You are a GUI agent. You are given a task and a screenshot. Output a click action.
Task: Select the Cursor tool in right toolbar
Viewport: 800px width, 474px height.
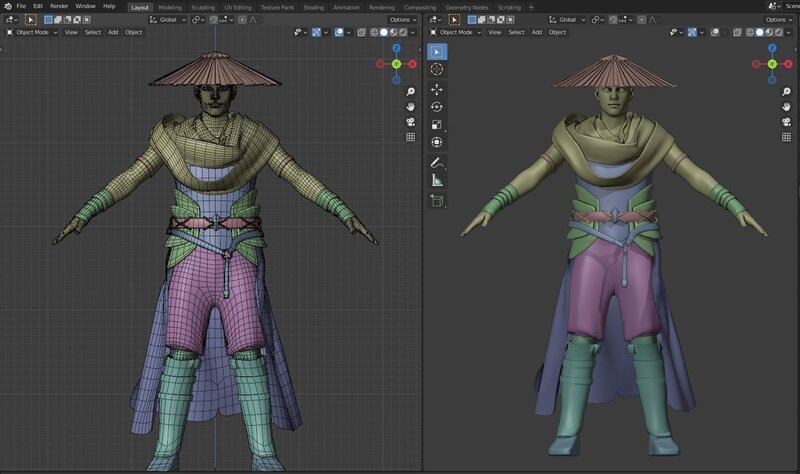pyautogui.click(x=437, y=70)
